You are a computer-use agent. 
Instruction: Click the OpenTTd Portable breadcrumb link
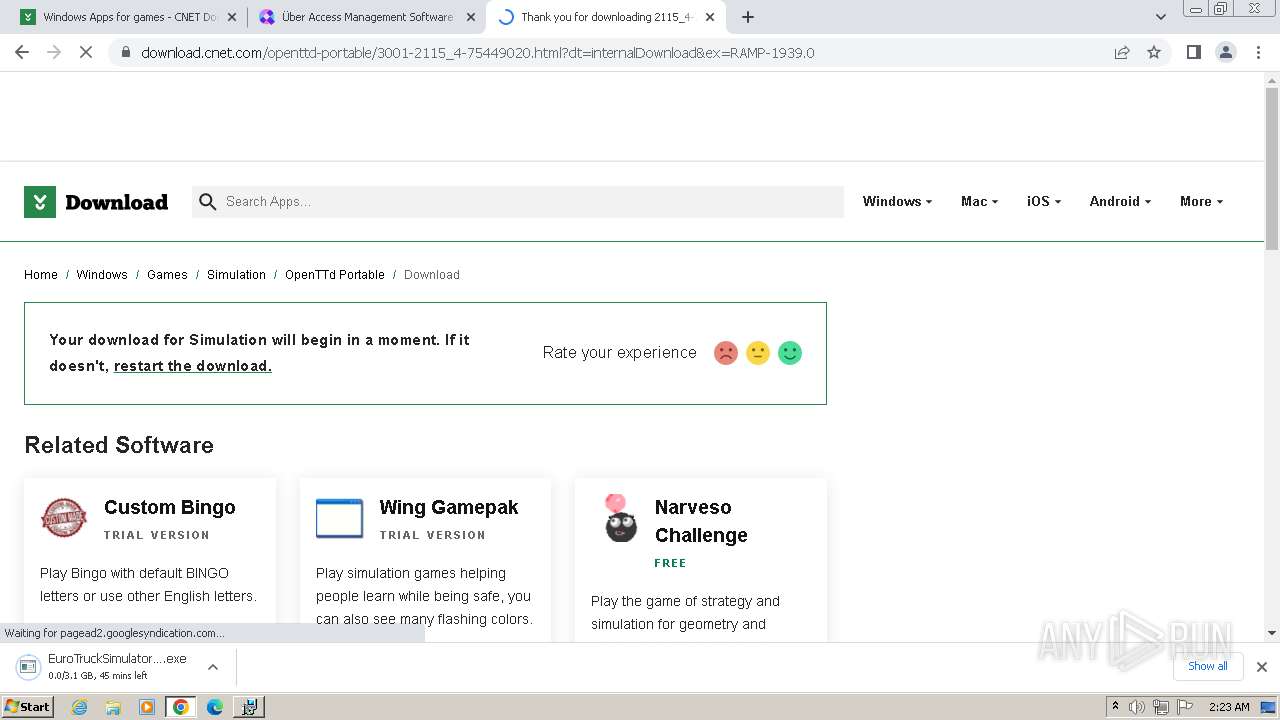334,275
